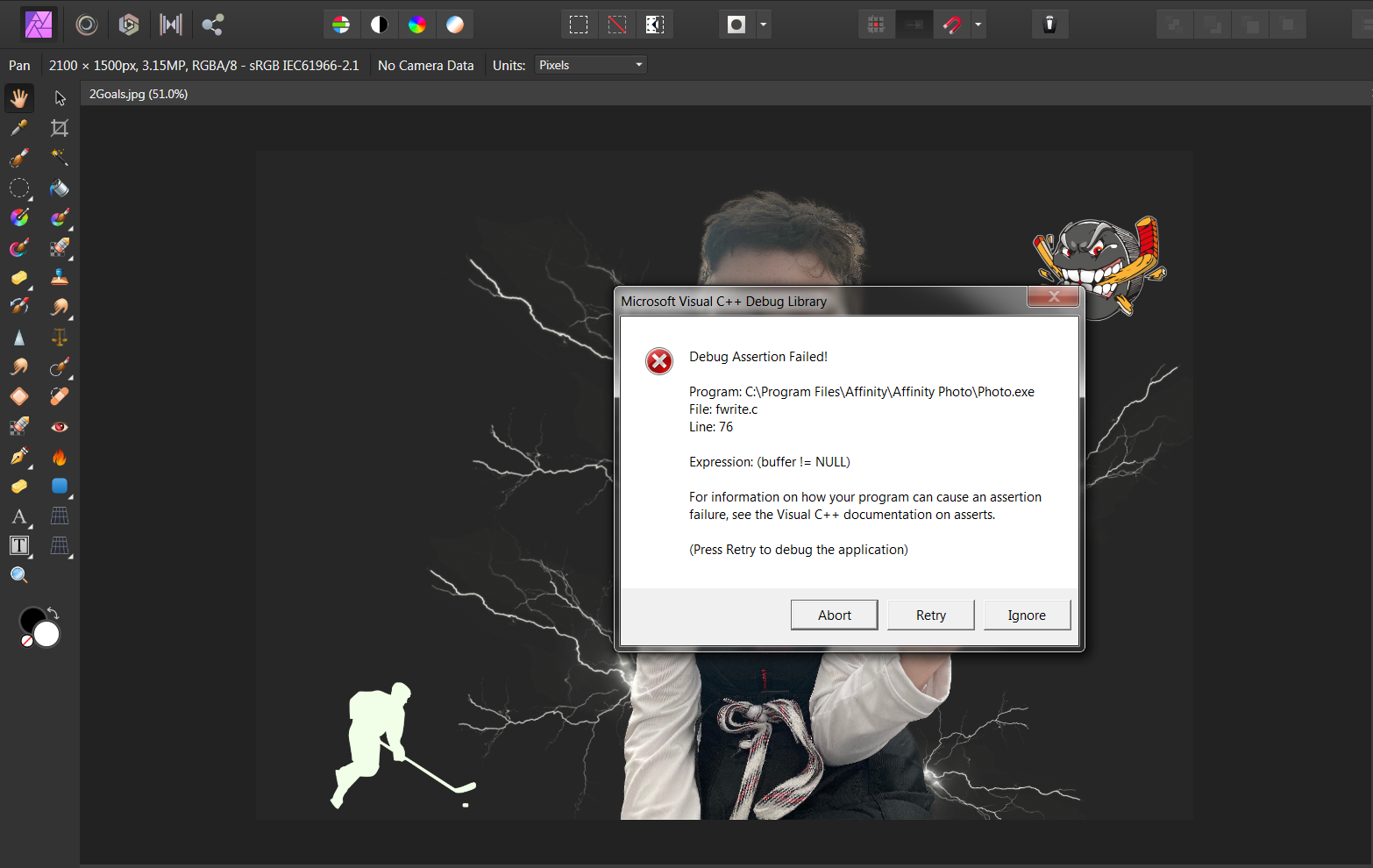Toggle the Snapping magnet
Viewport: 1373px width, 868px height.
pyautogui.click(x=952, y=25)
